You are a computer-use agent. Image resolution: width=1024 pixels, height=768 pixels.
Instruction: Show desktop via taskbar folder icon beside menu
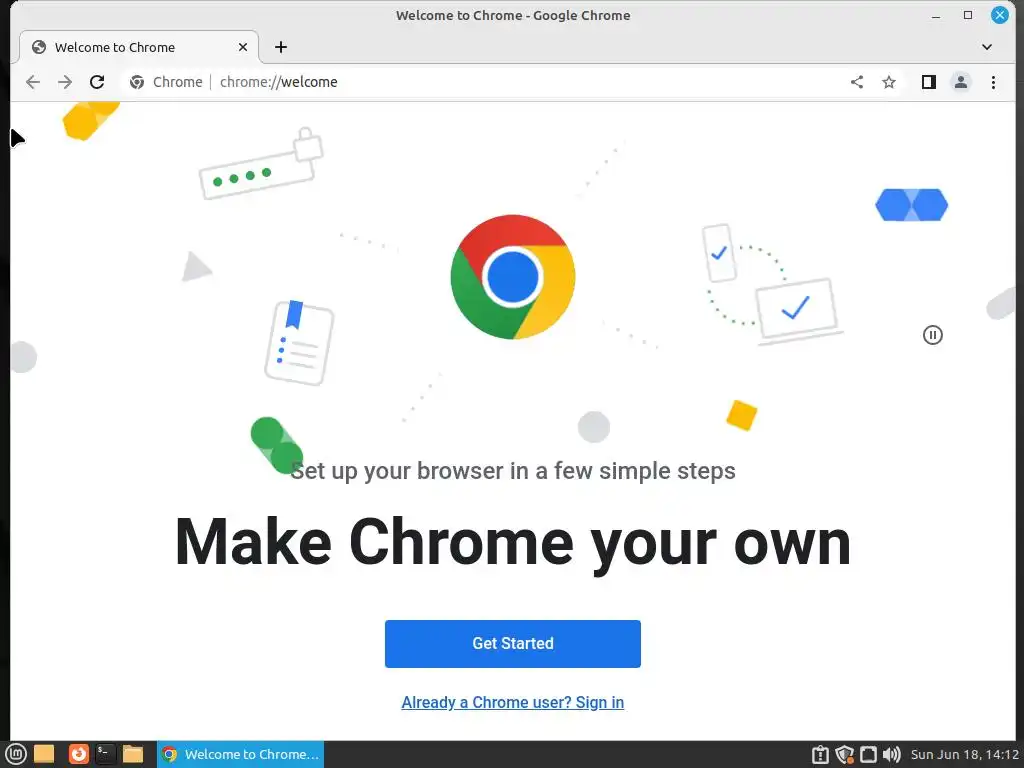pos(44,754)
